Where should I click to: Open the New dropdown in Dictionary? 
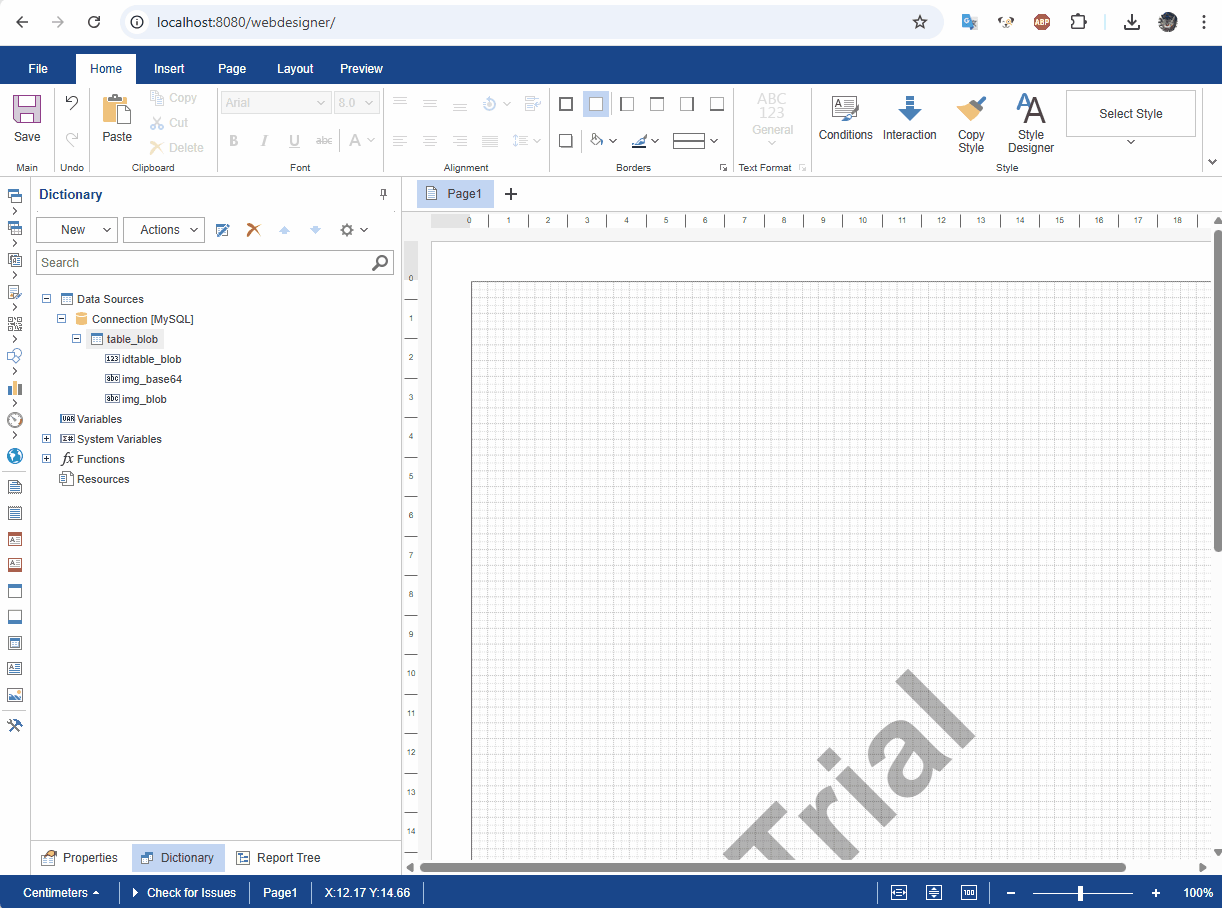tap(77, 230)
